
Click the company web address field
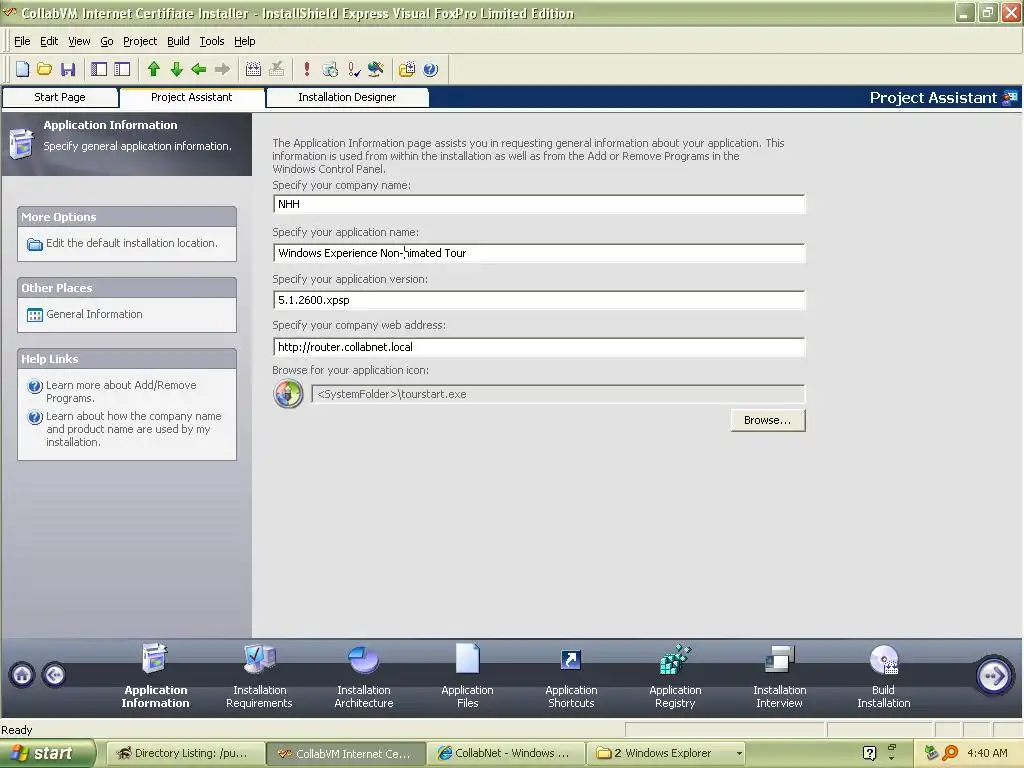[539, 347]
